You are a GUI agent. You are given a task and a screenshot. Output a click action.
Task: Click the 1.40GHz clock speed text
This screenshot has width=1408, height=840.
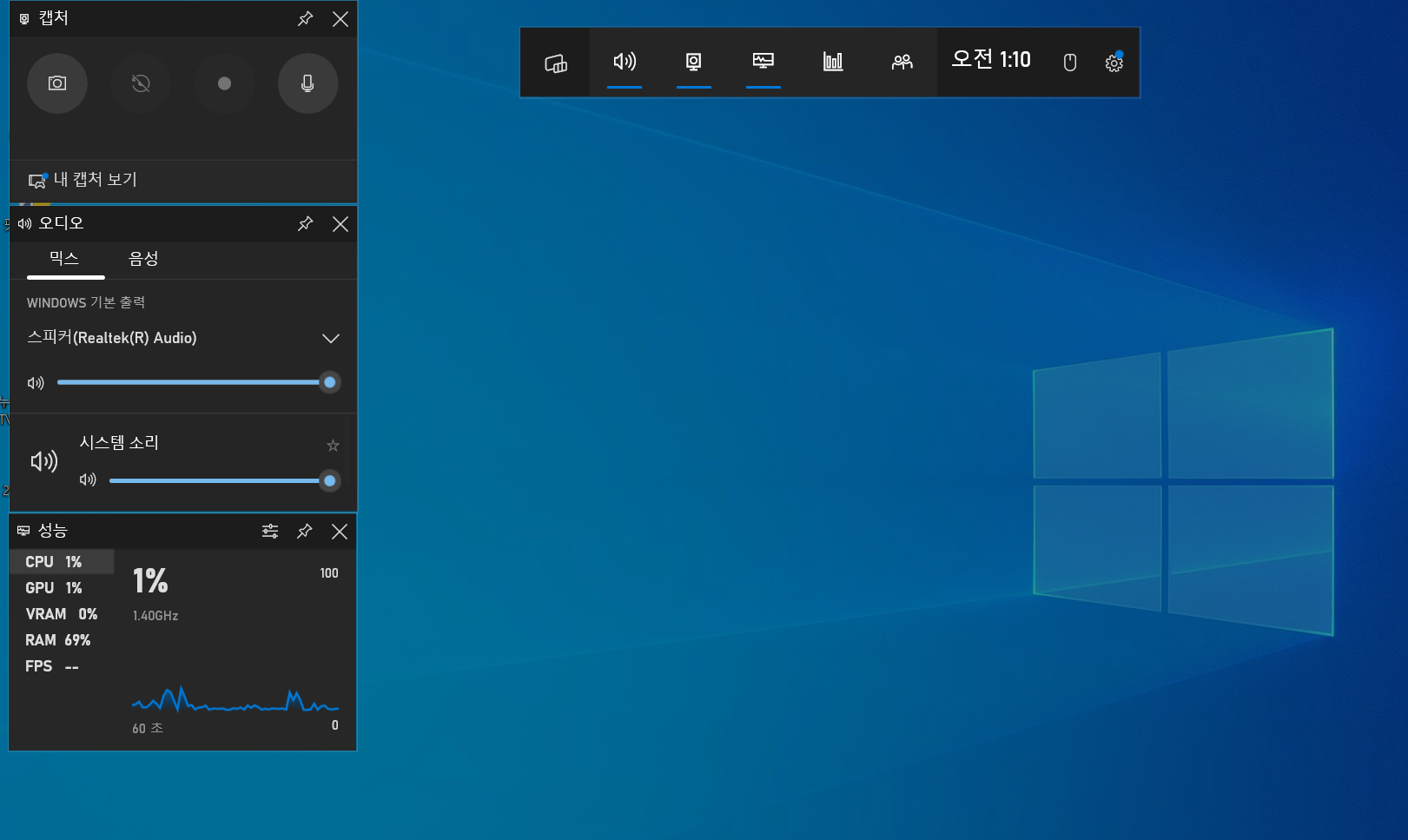click(x=155, y=616)
